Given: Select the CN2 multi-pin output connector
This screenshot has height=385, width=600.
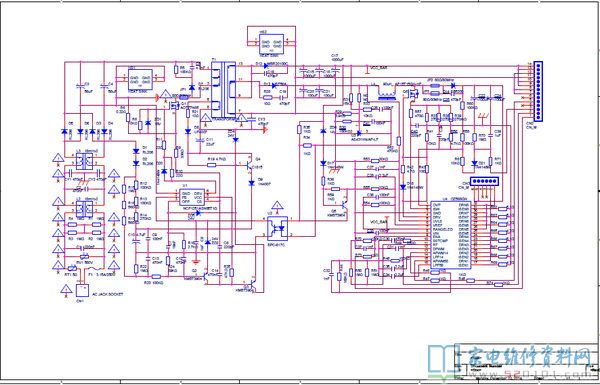Looking at the screenshot, I should [538, 92].
